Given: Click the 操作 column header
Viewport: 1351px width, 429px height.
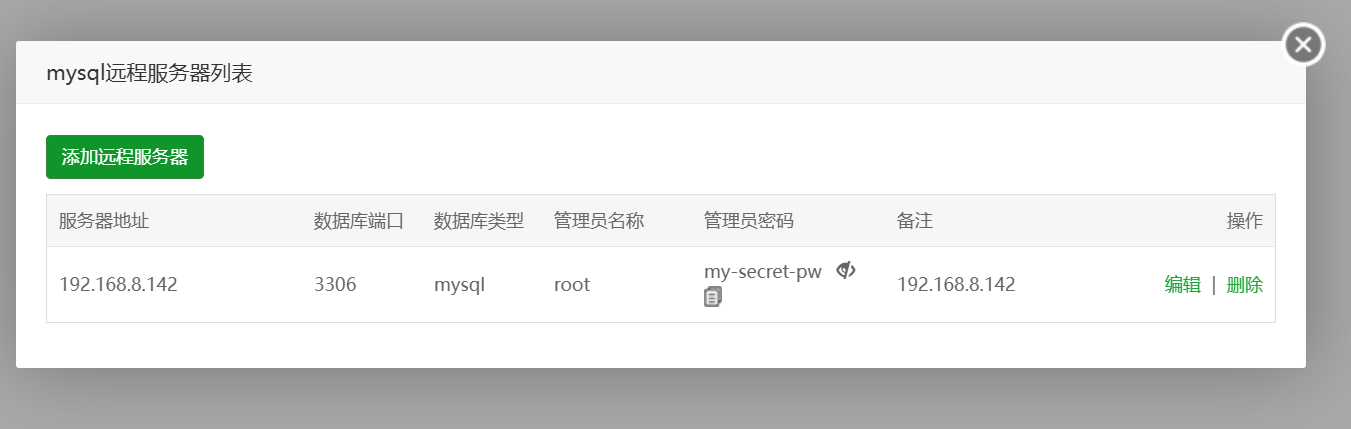Looking at the screenshot, I should coord(1245,221).
